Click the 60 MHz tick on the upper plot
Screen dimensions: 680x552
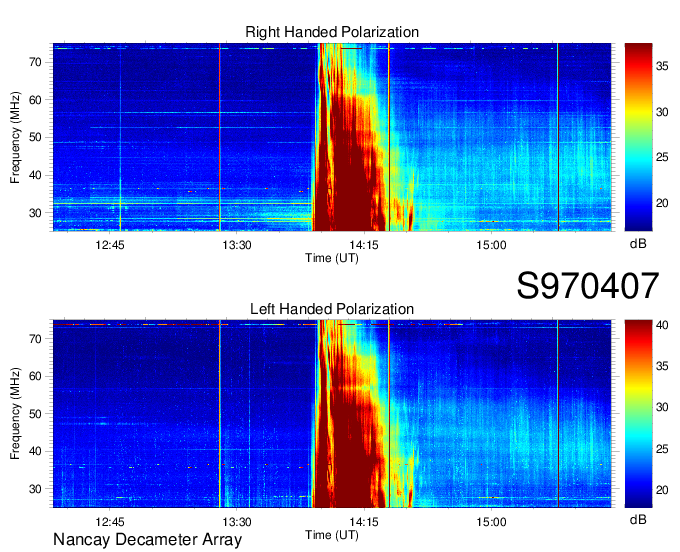pyautogui.click(x=36, y=100)
